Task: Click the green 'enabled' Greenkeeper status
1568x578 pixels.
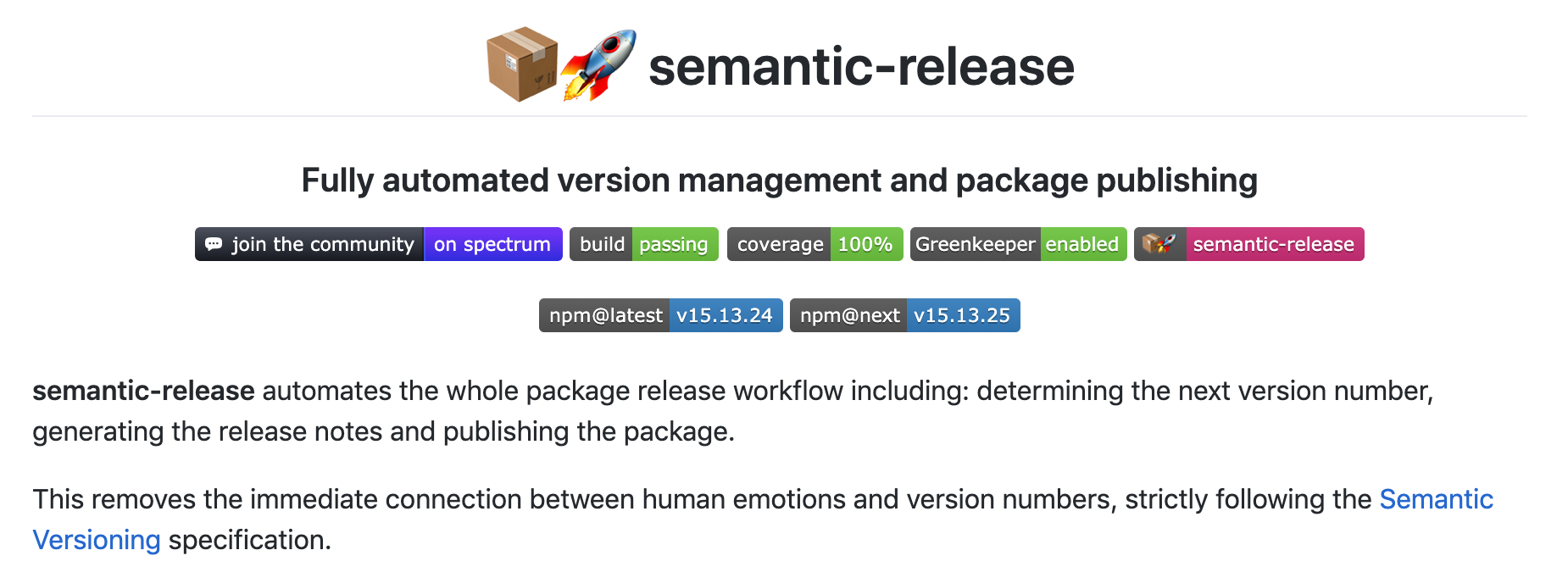Action: click(x=1082, y=244)
